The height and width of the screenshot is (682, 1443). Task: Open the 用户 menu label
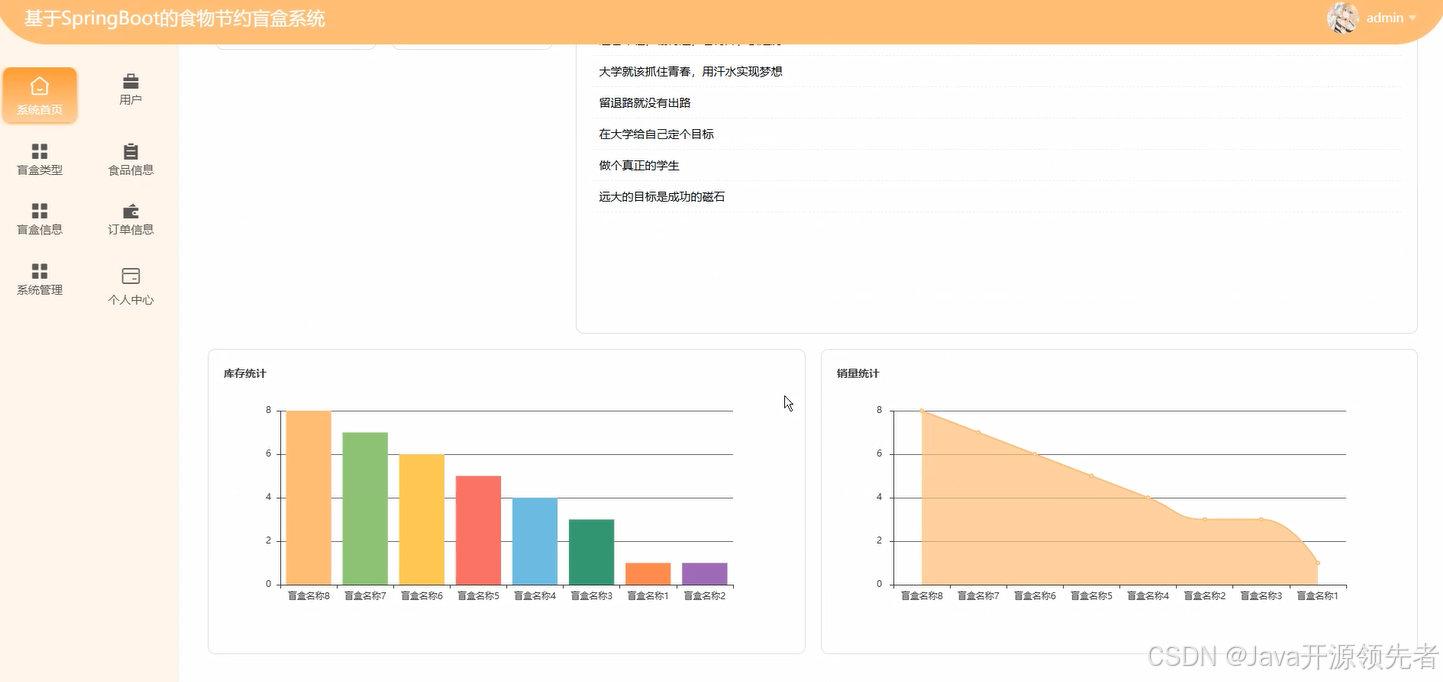tap(131, 100)
